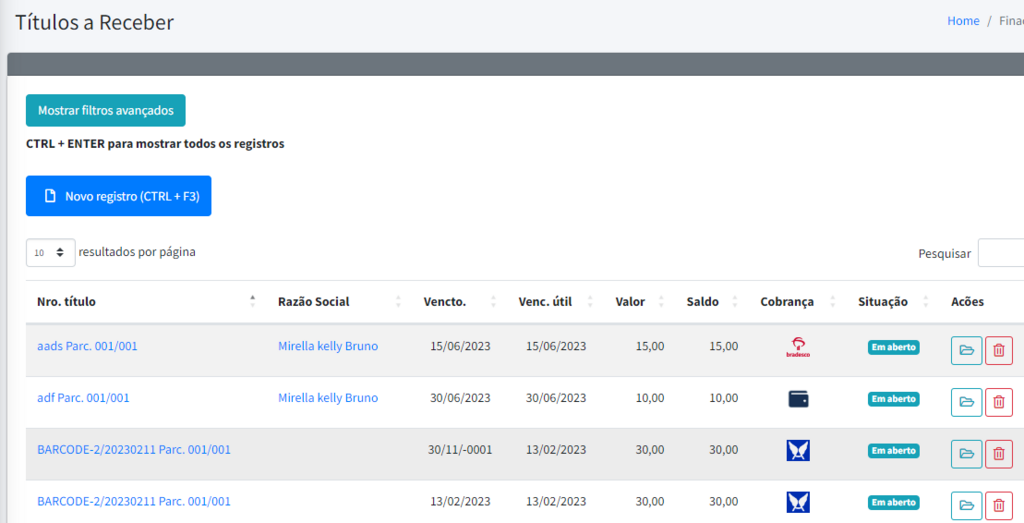Open folder icon for adf Parc. 001/001
Screen dimensions: 1024x523
pos(966,402)
